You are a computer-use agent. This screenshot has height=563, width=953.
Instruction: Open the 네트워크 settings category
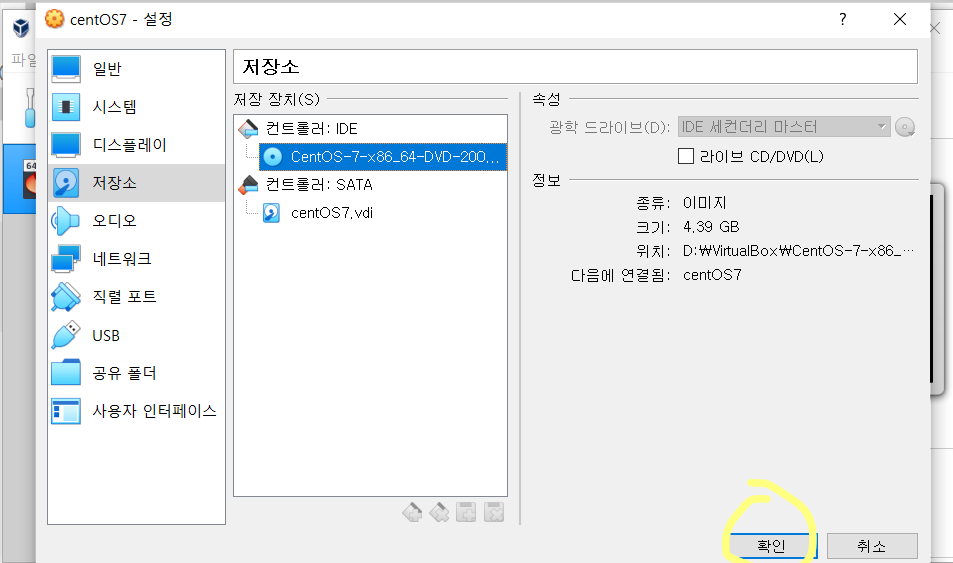pos(136,258)
